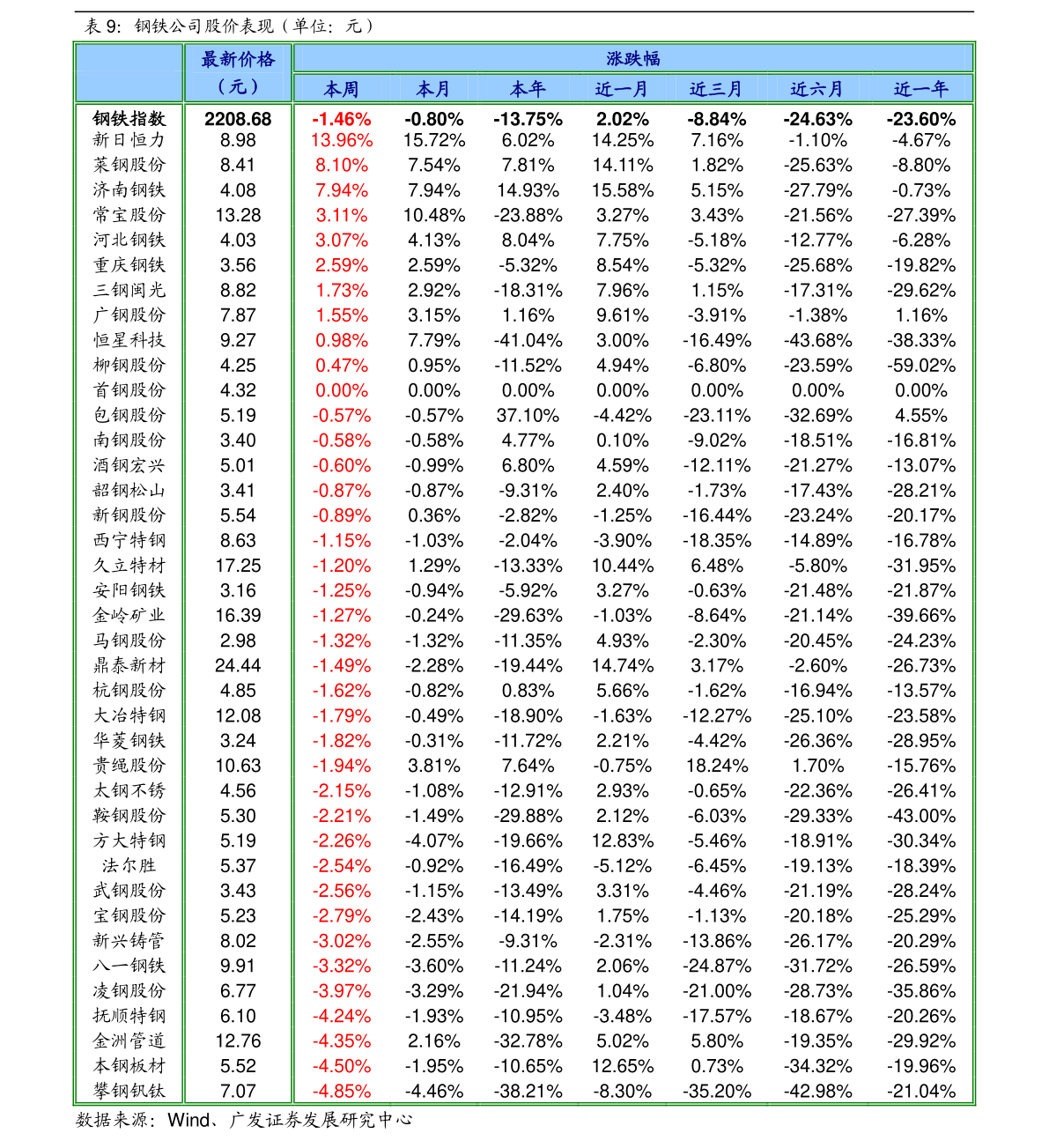Image resolution: width=1049 pixels, height=1148 pixels.
Task: Select the 法尔胜 row name
Action: pyautogui.click(x=129, y=865)
